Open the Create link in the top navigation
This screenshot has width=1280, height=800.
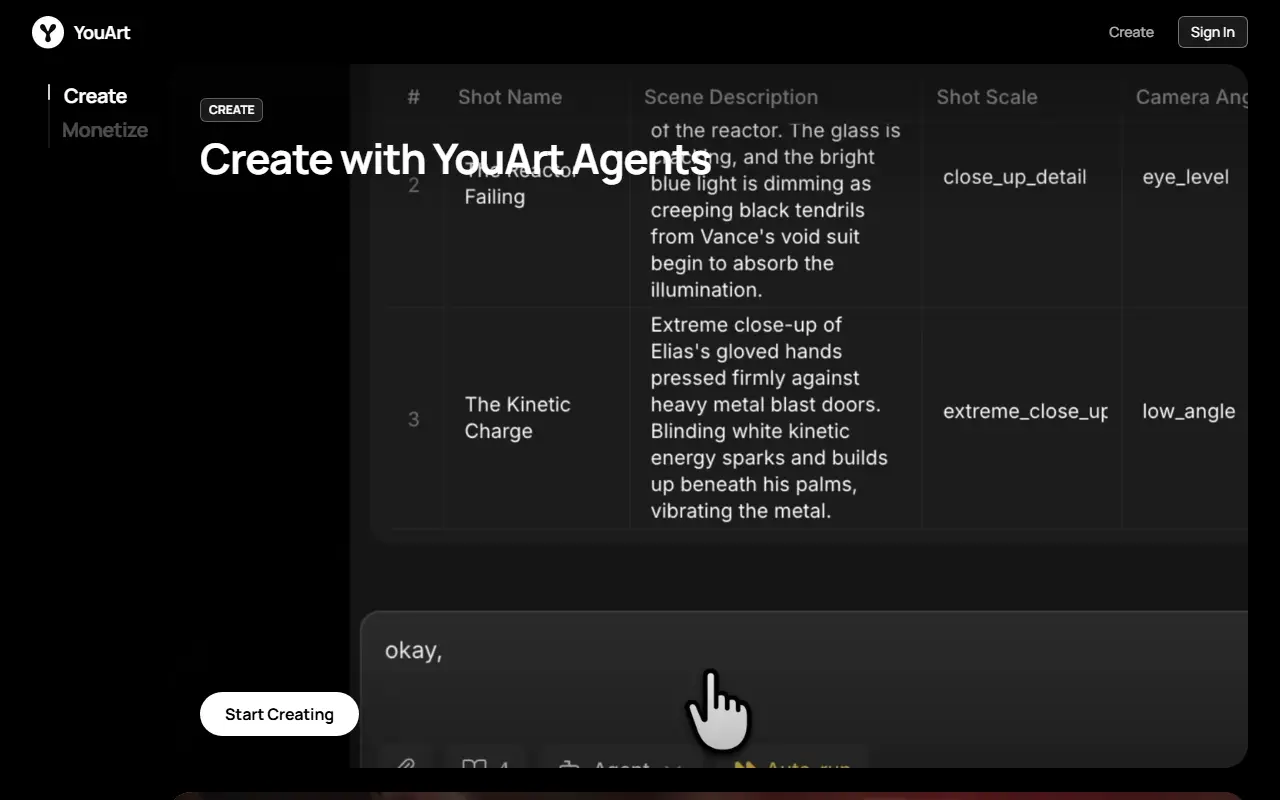(1131, 32)
